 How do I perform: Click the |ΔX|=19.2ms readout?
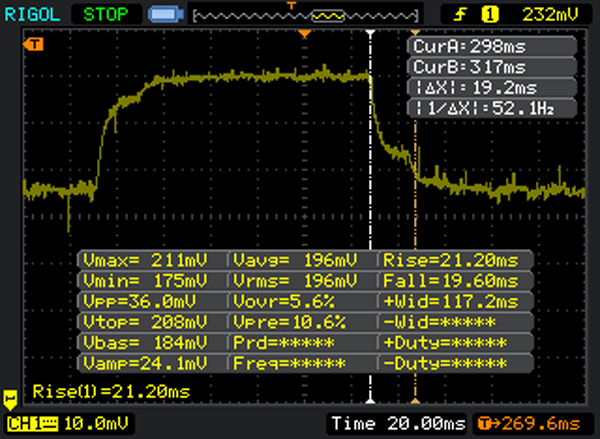pyautogui.click(x=492, y=88)
